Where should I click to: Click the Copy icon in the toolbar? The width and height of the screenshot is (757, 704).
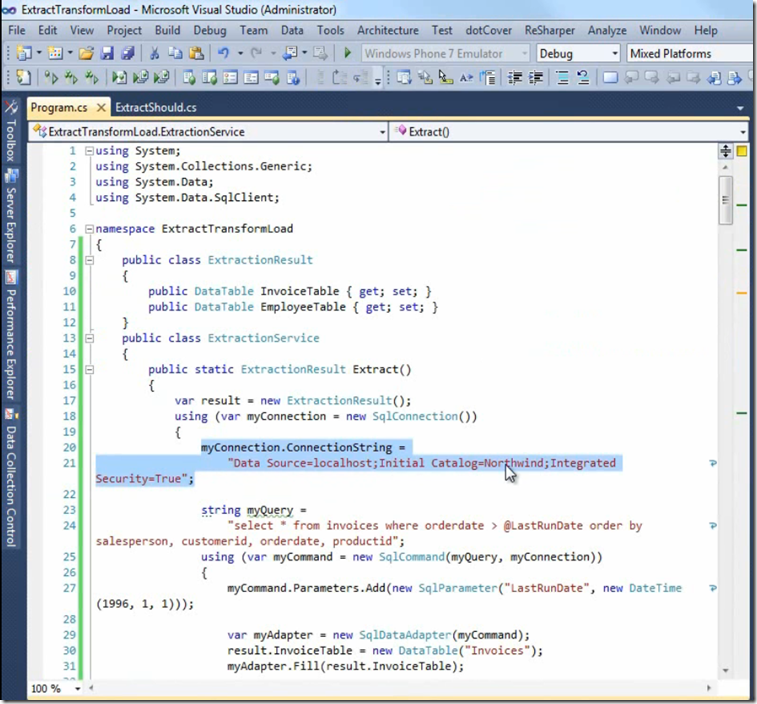tap(175, 53)
